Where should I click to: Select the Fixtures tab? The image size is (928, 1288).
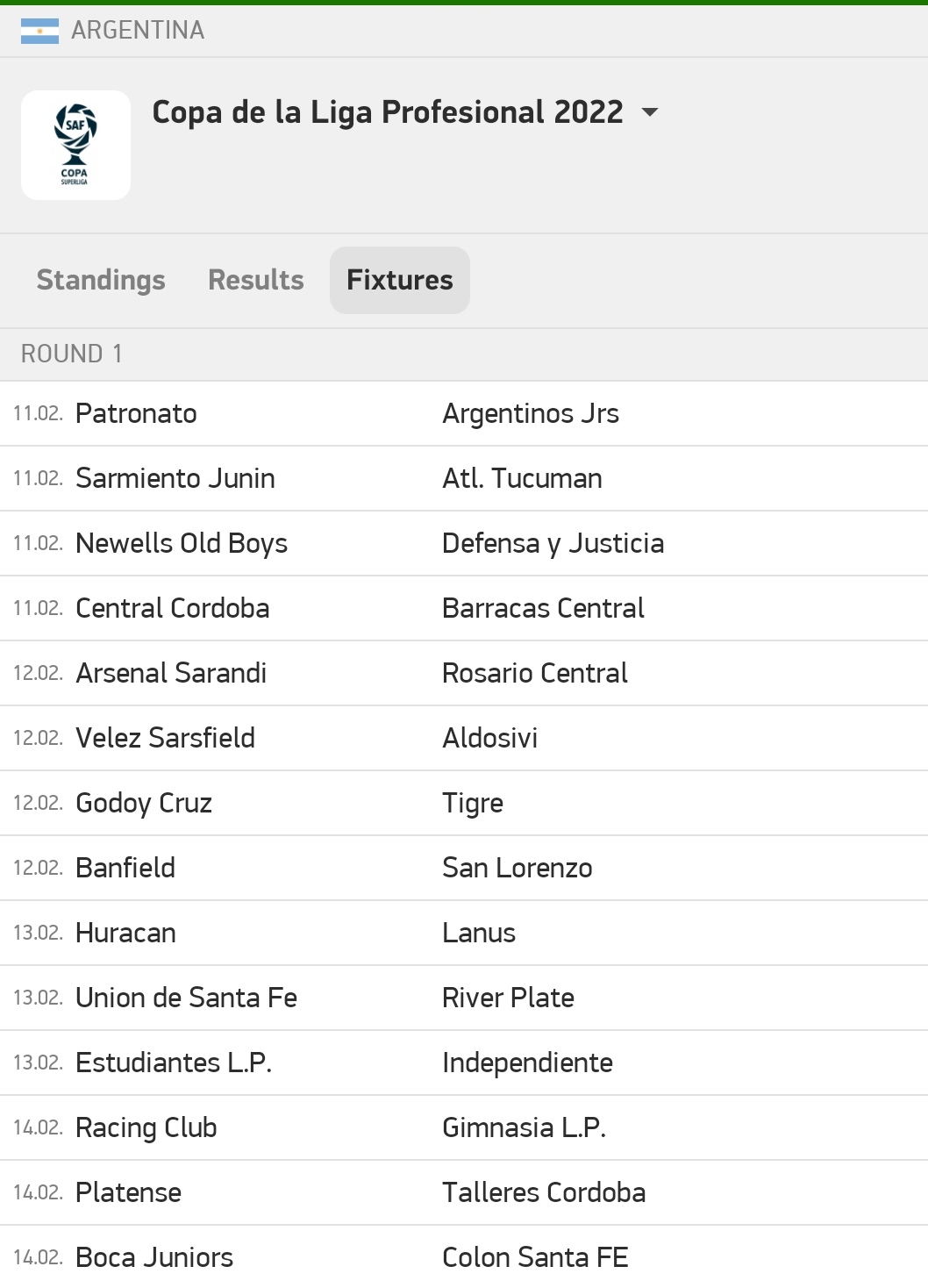[400, 280]
